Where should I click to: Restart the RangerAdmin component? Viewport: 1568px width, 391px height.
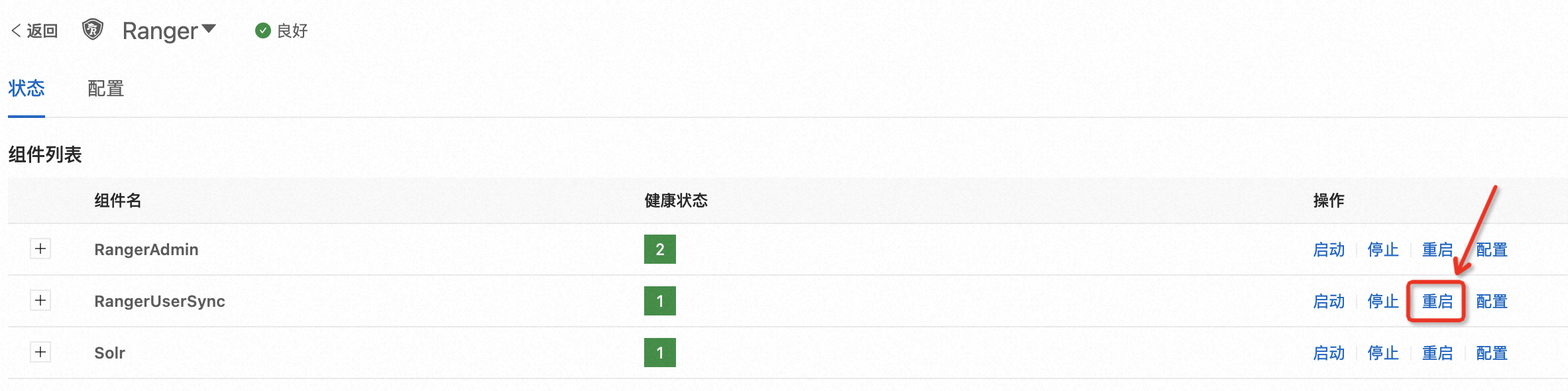point(1437,250)
